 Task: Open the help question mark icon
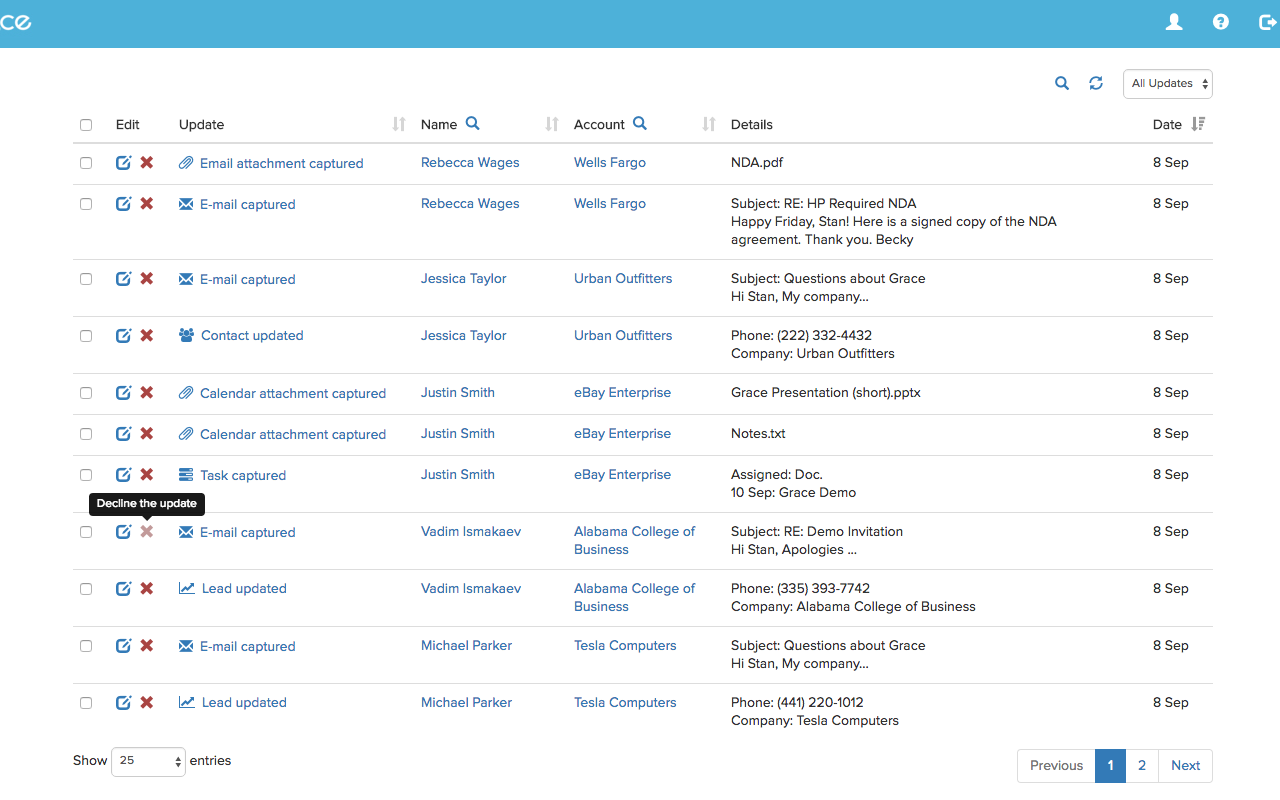[1221, 22]
